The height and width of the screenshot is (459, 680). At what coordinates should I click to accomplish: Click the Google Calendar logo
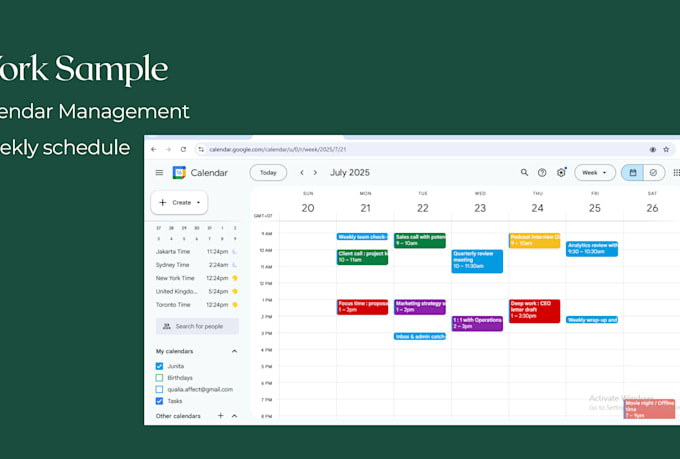coord(179,173)
